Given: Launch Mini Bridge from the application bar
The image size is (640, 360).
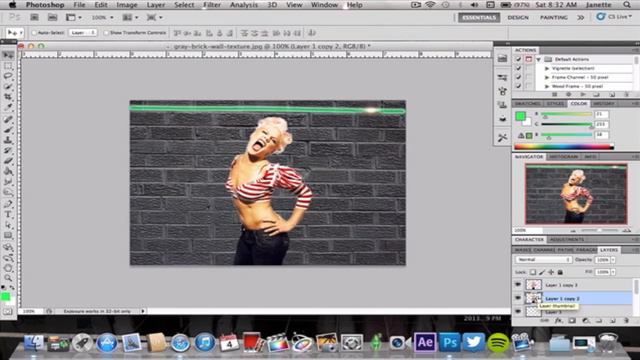Looking at the screenshot, I should pyautogui.click(x=52, y=18).
